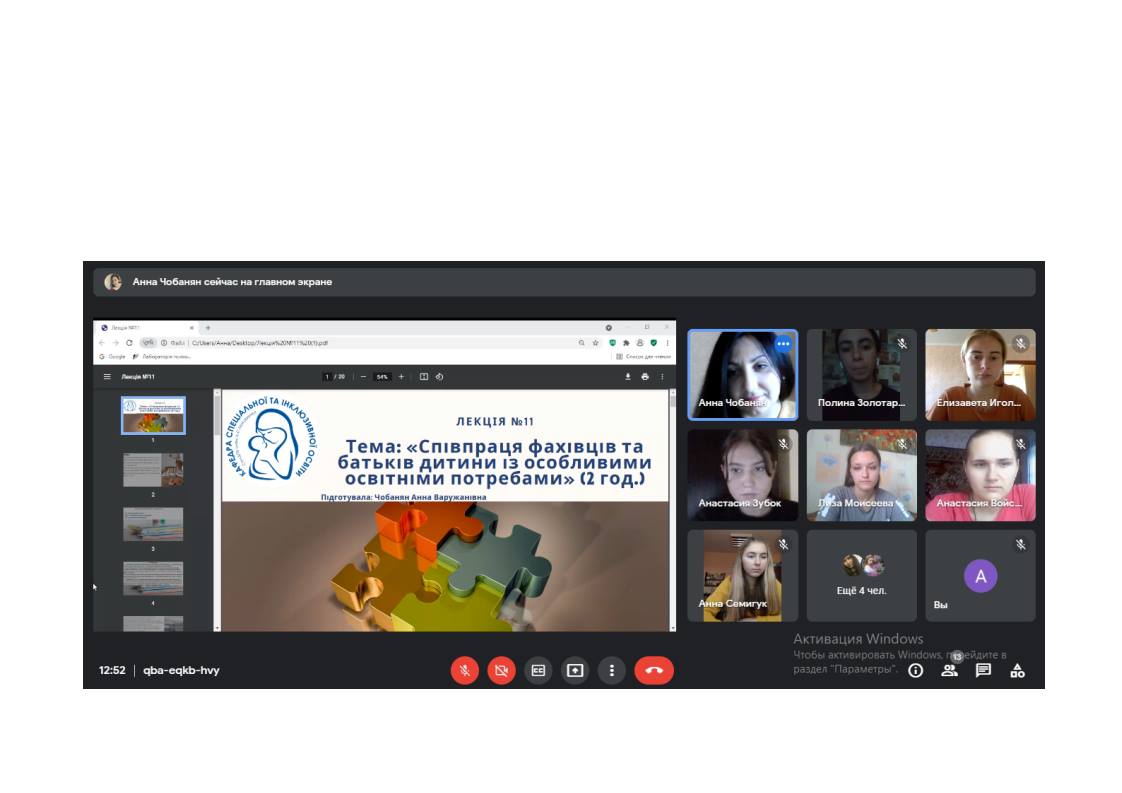Toggle closed captions (CC) button

click(538, 670)
